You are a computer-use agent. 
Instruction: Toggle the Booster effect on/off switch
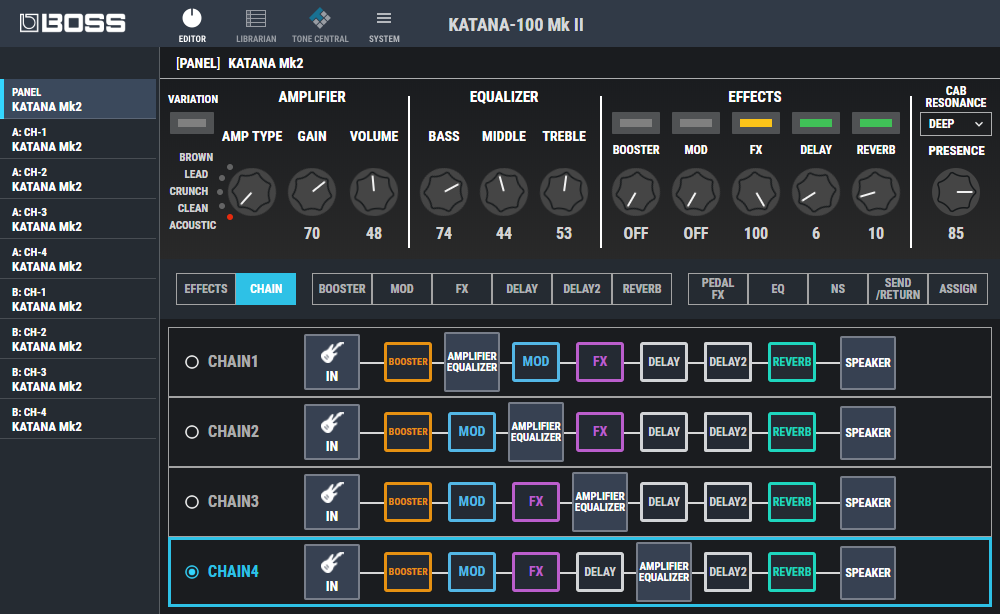coord(636,123)
